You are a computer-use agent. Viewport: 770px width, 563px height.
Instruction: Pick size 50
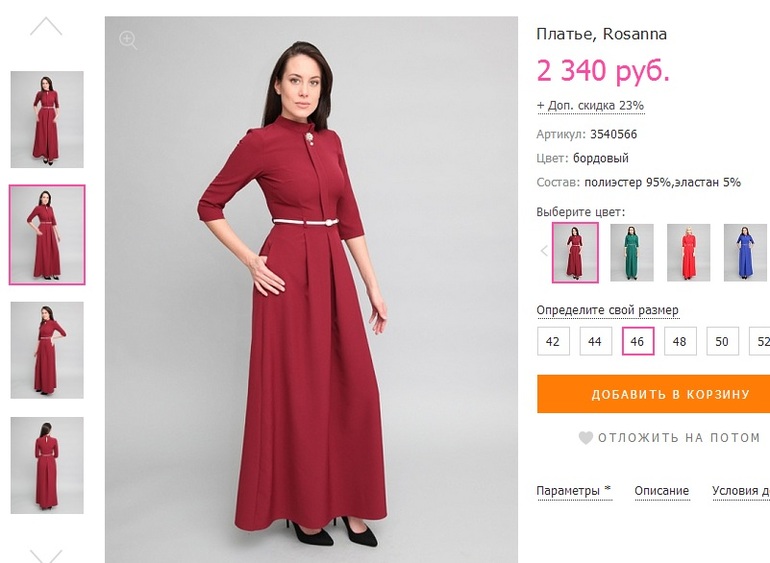[x=722, y=341]
